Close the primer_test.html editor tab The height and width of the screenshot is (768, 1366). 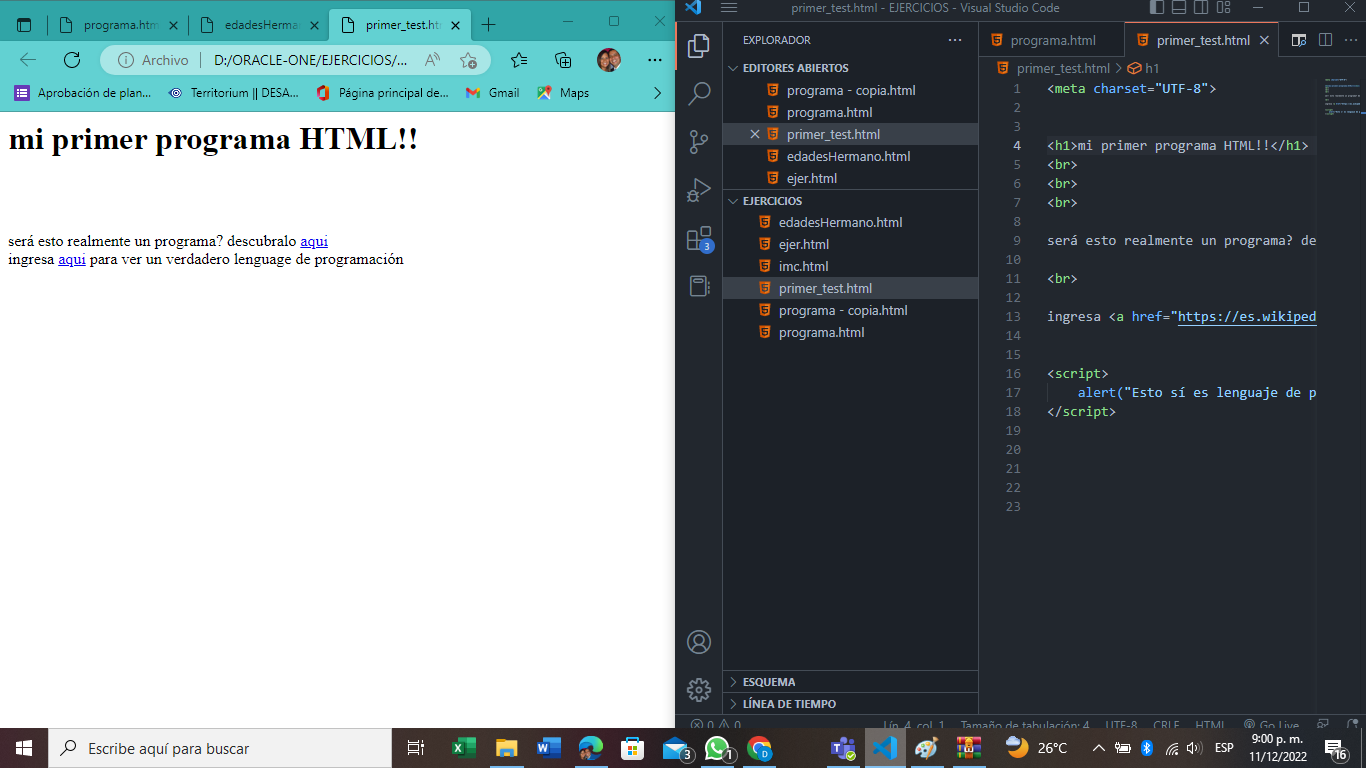pos(1264,41)
